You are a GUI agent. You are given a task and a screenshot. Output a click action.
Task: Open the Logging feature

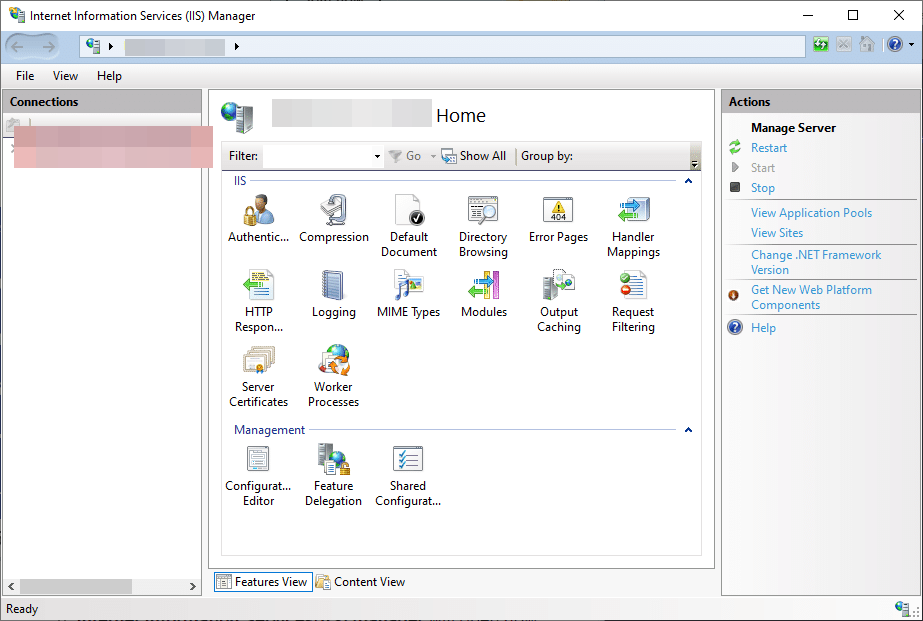click(334, 294)
